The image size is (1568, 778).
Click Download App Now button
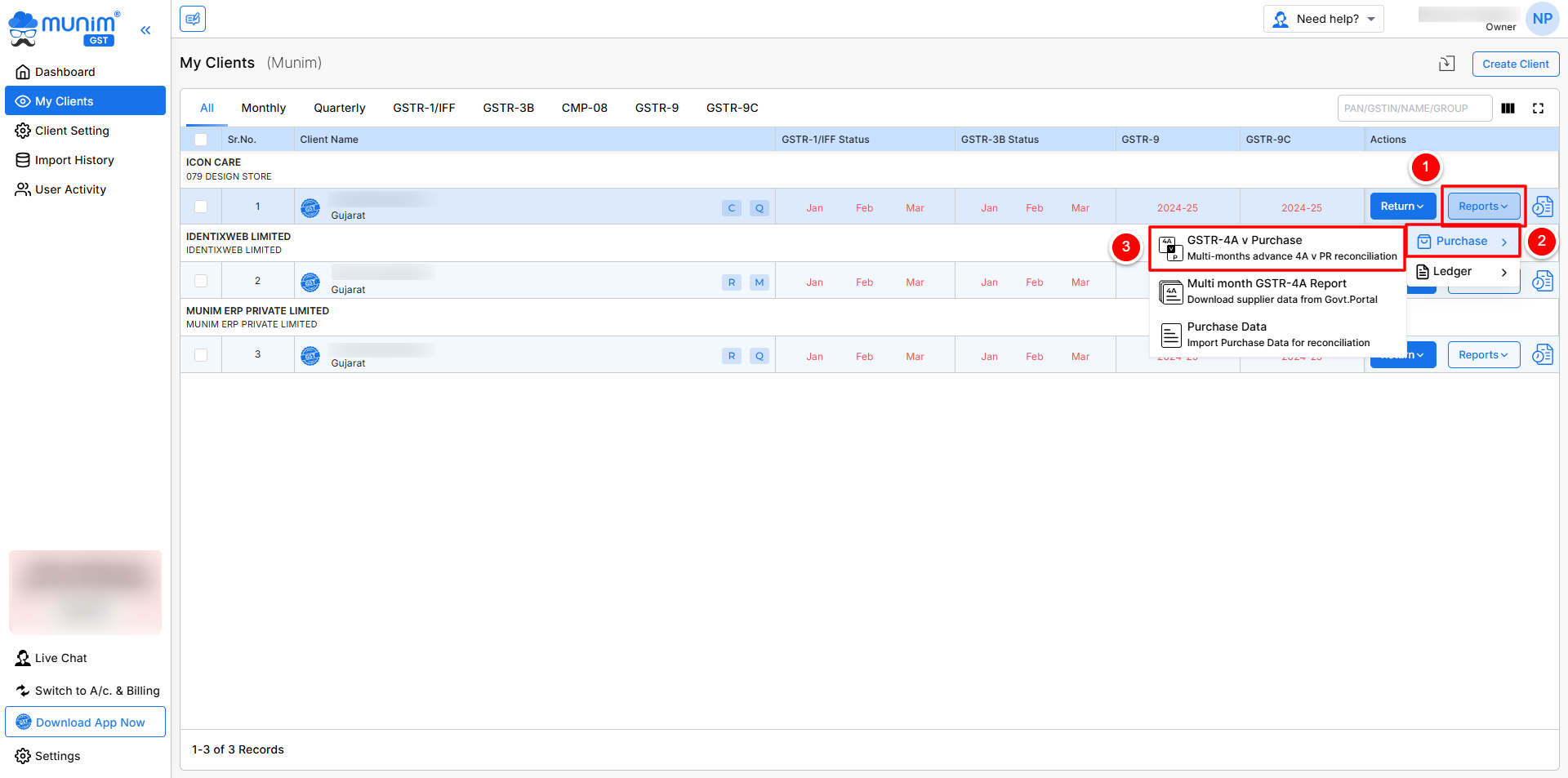pos(85,722)
